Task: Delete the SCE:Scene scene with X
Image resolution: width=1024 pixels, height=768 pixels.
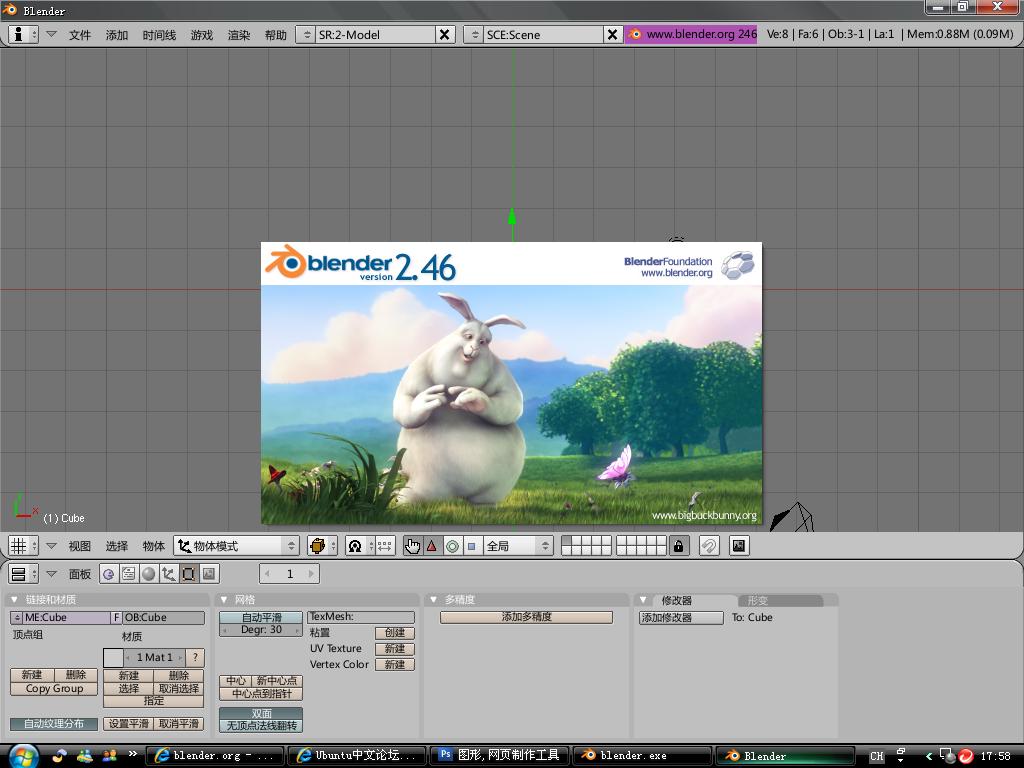Action: [612, 35]
